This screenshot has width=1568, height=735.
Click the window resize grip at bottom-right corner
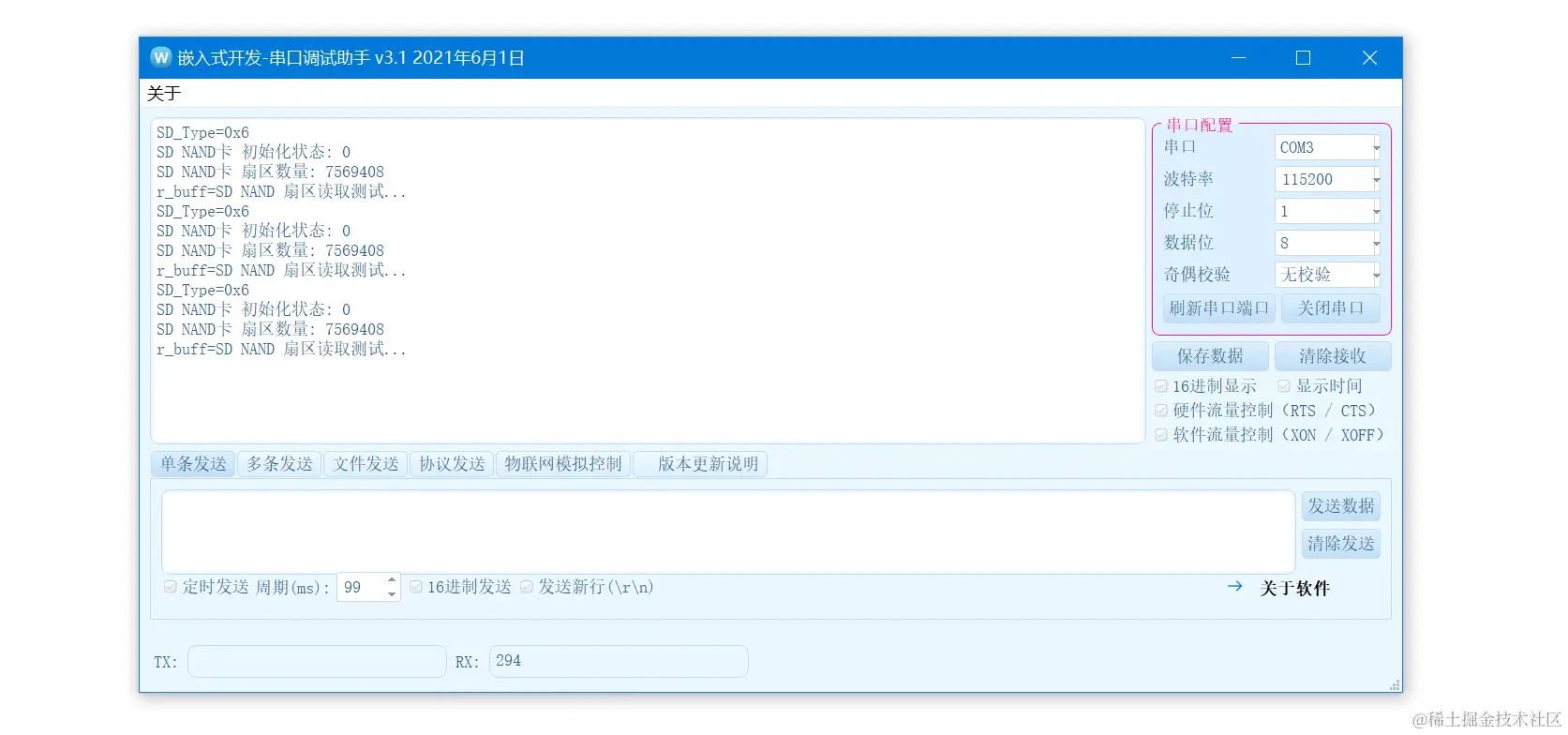[x=1395, y=685]
